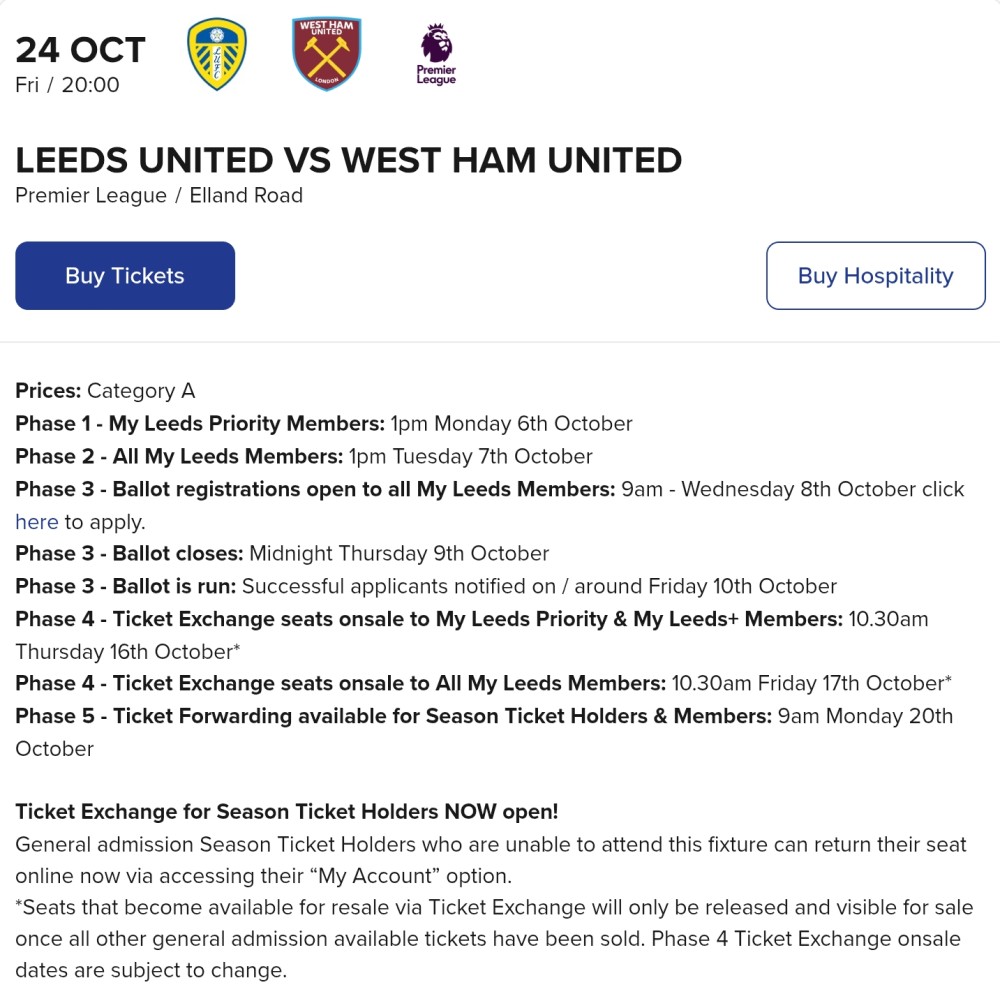The width and height of the screenshot is (1000, 1008).
Task: Click the Phase 3 Ballot is run label
Action: (126, 586)
